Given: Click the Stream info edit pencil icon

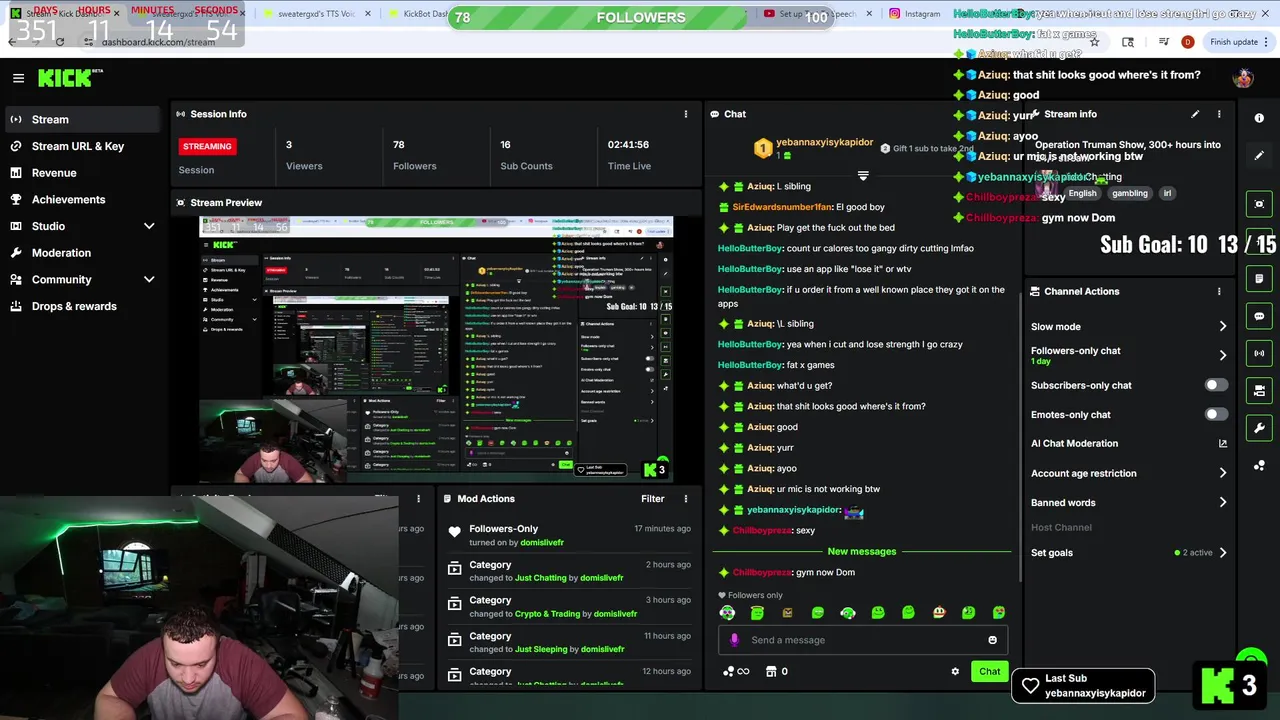Looking at the screenshot, I should point(1195,114).
